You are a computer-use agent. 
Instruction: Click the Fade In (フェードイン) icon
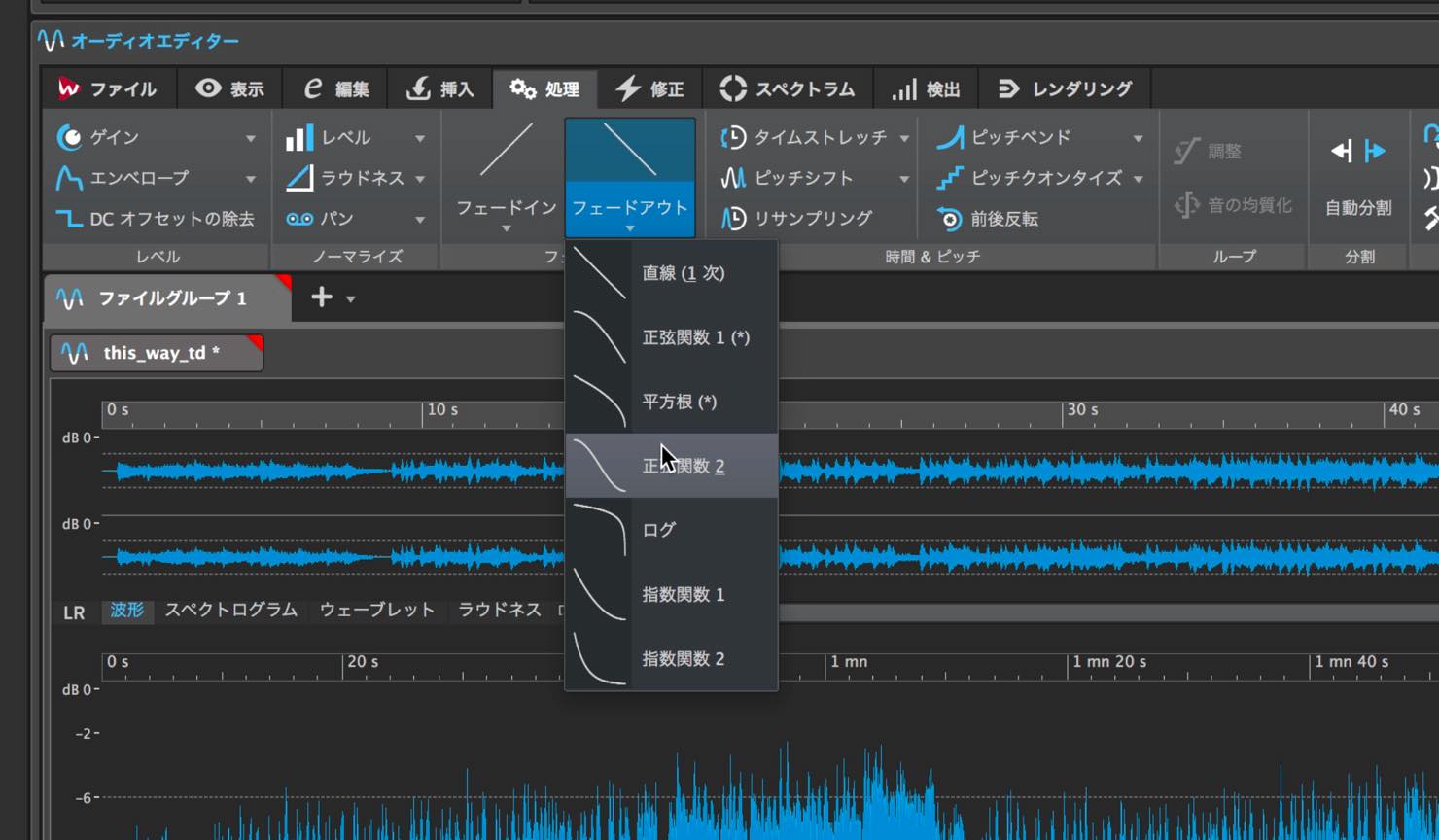[506, 151]
